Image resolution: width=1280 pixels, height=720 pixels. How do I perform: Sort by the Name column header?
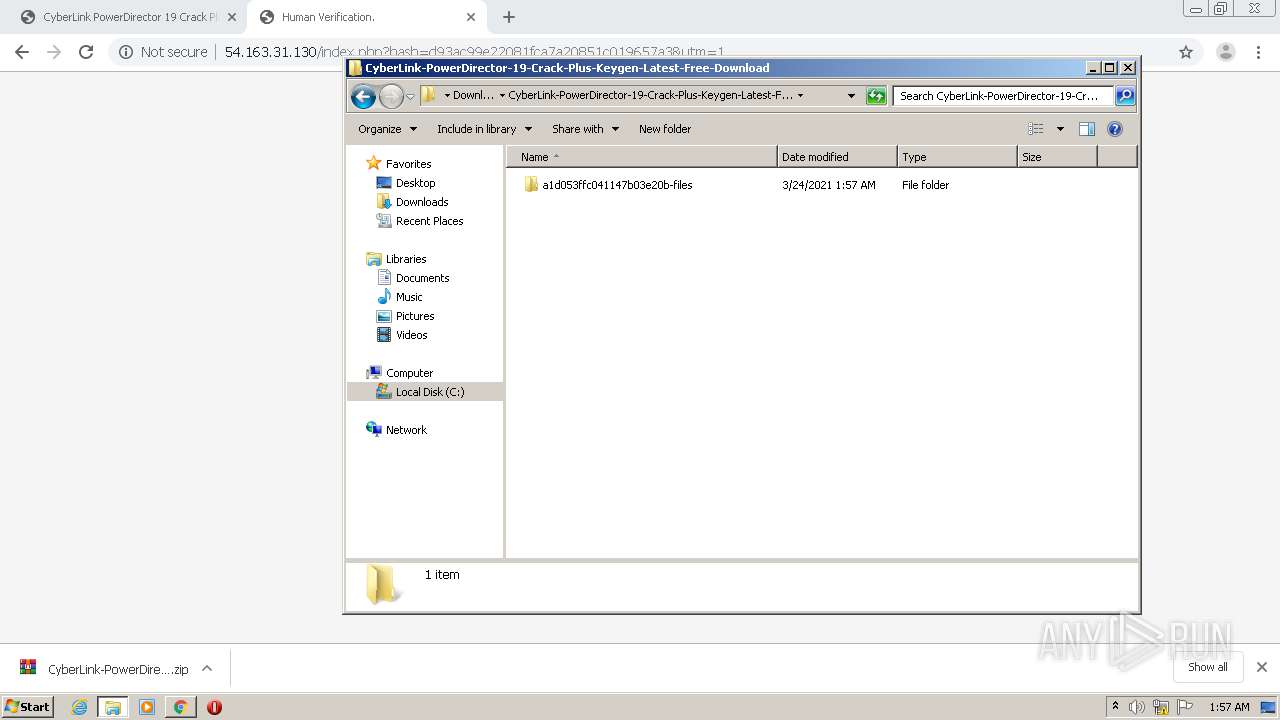(x=642, y=157)
